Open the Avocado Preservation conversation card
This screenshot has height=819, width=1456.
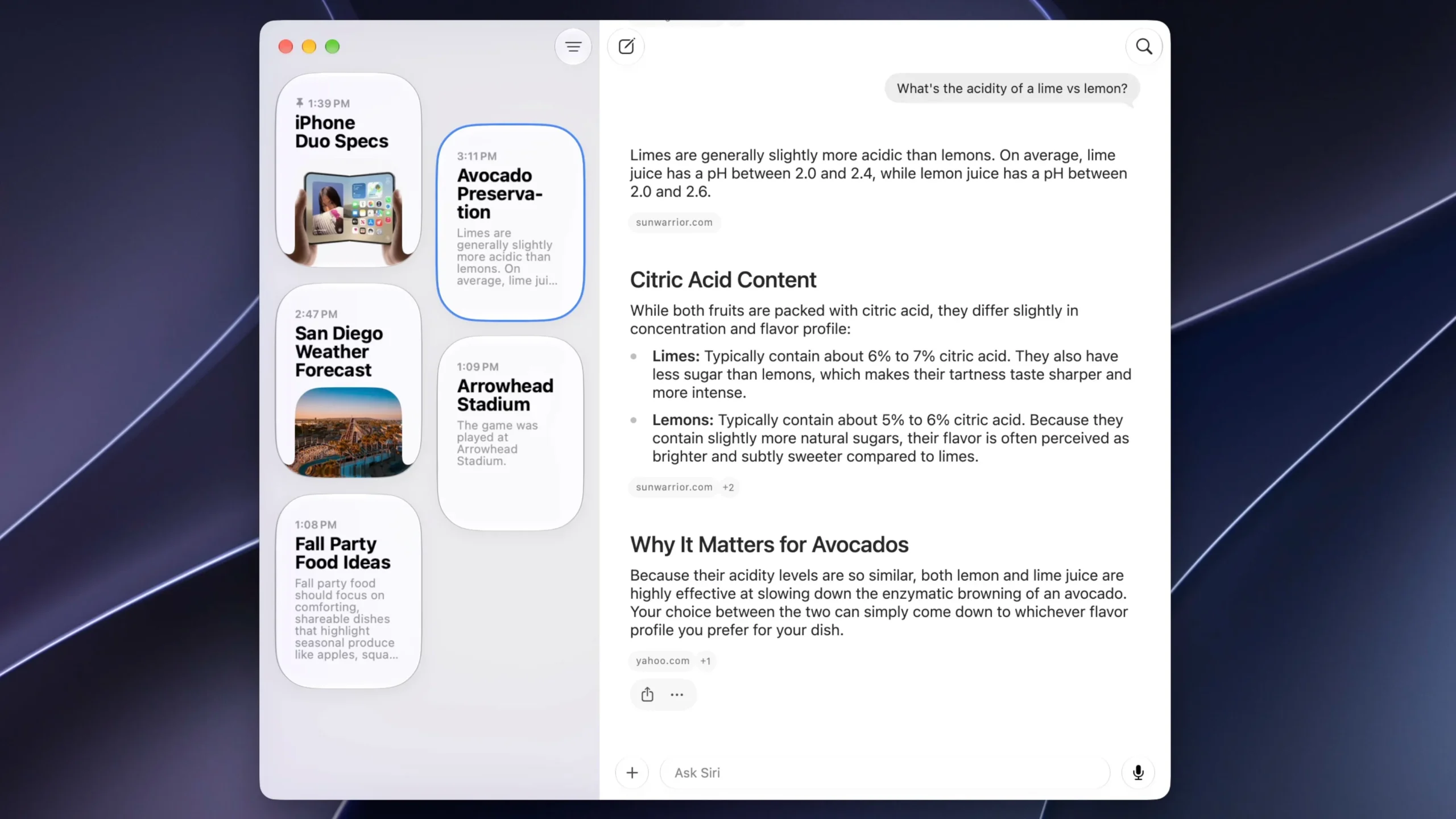pos(511,222)
